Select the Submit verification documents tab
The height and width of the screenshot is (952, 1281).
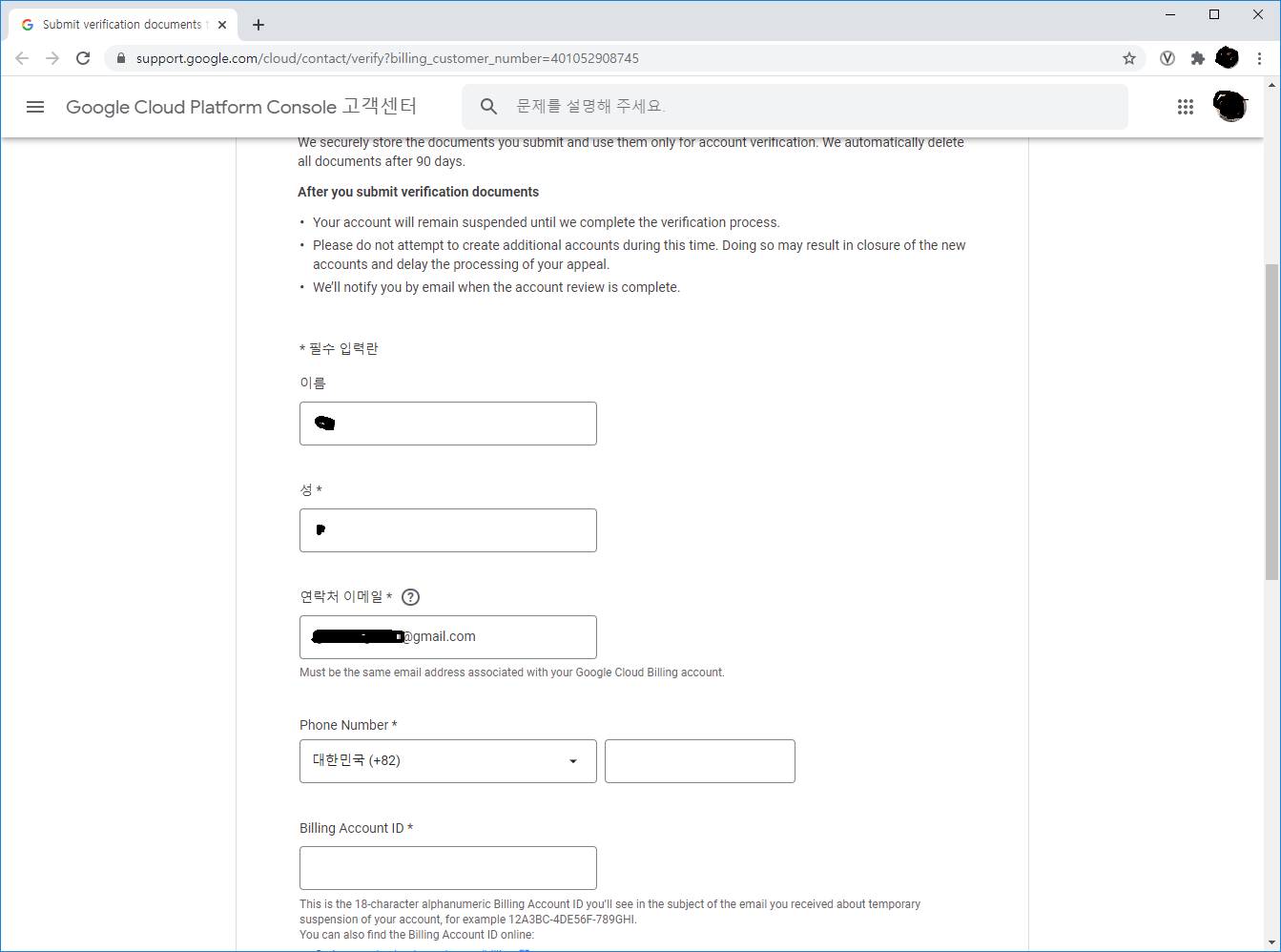coord(122,25)
